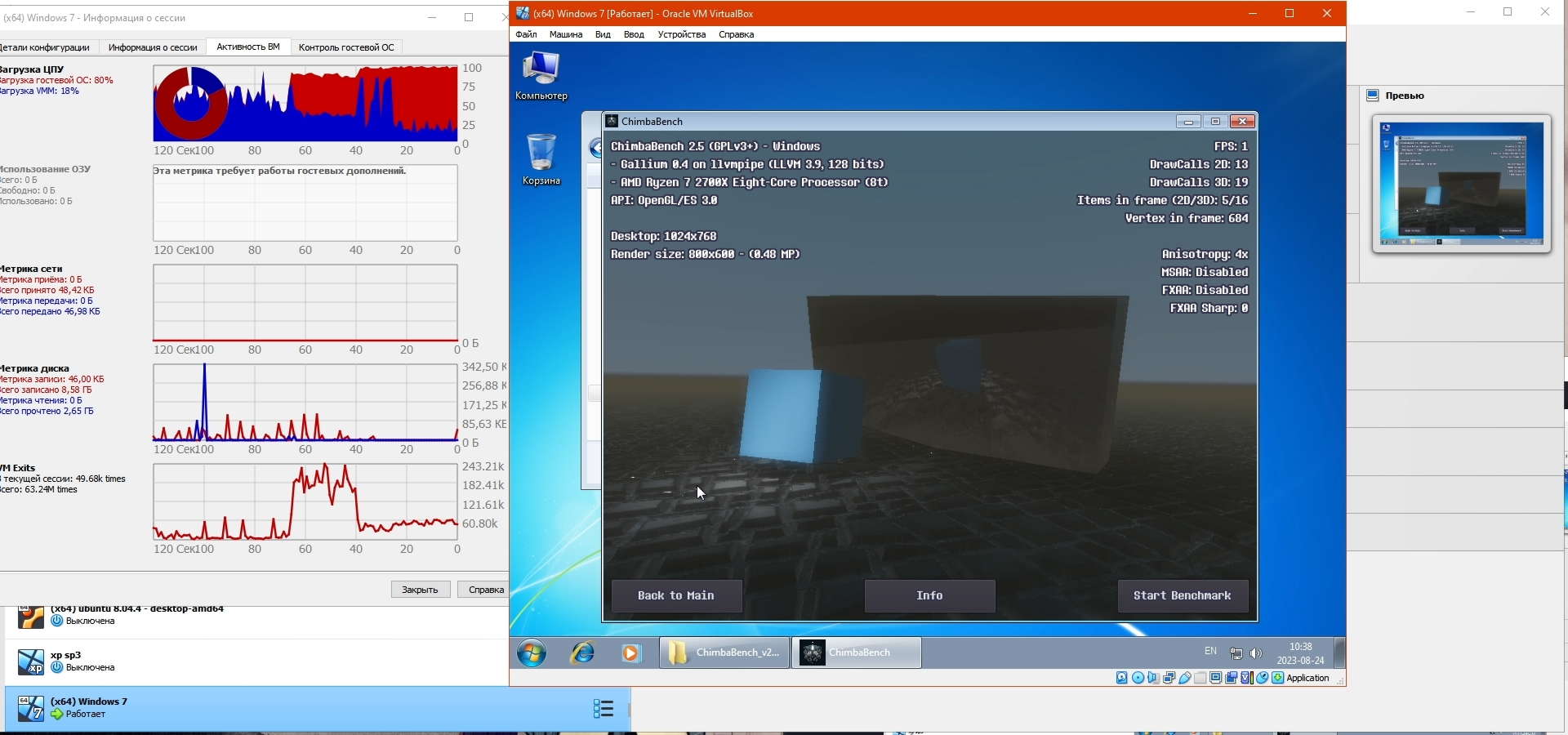1568x735 pixels.
Task: Click Закрыть button in session info
Action: click(x=420, y=590)
